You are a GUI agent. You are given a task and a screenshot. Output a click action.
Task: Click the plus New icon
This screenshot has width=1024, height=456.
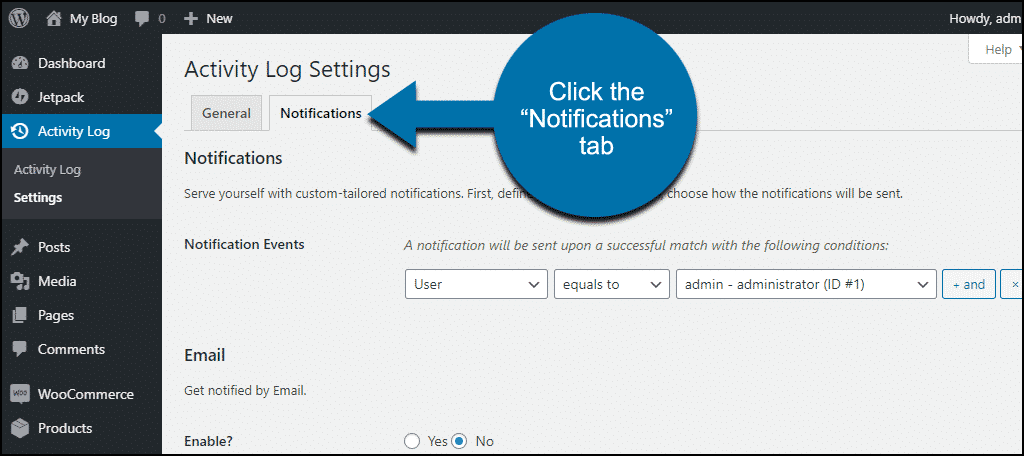[x=190, y=19]
